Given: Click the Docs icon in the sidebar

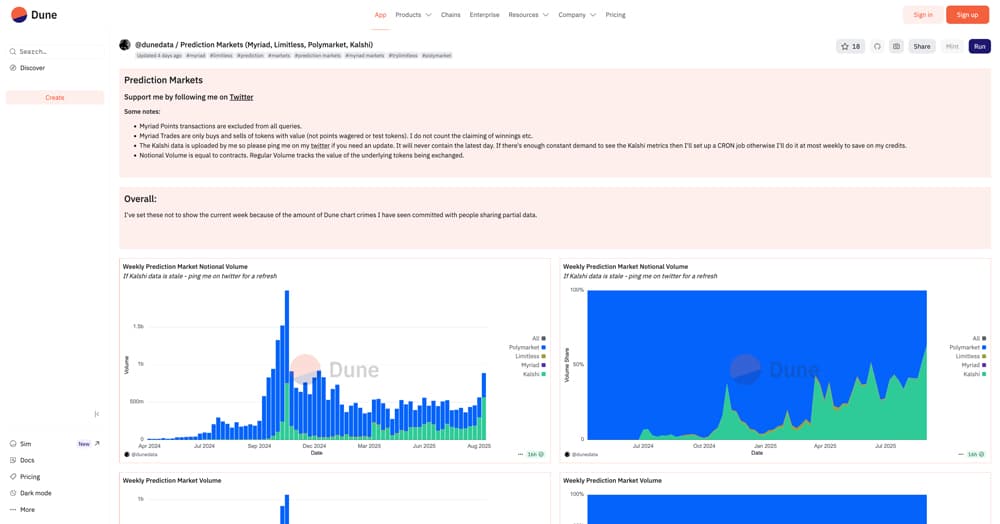Looking at the screenshot, I should [13, 460].
